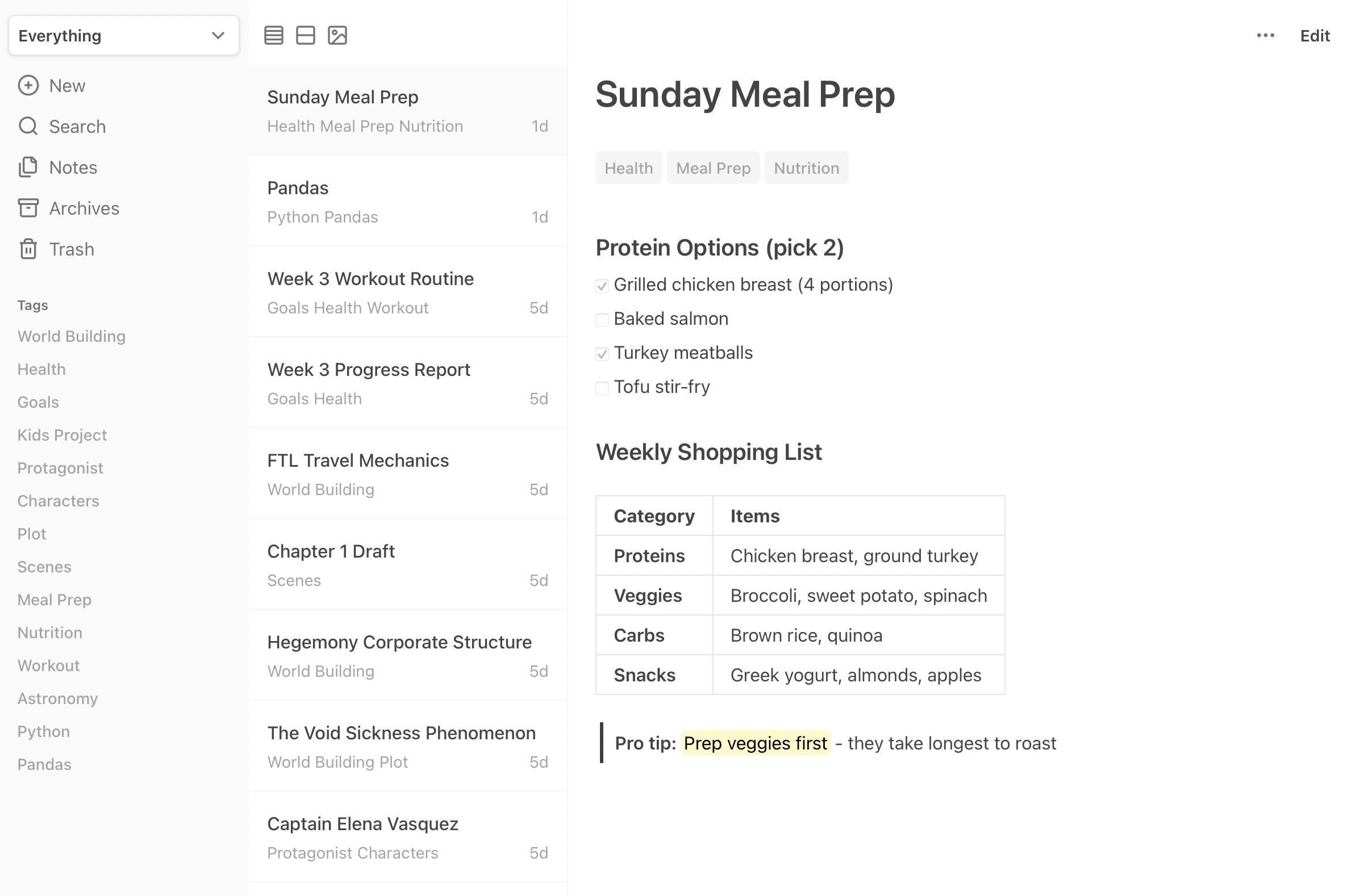Click the New note plus icon
1368x896 pixels.
click(x=28, y=86)
